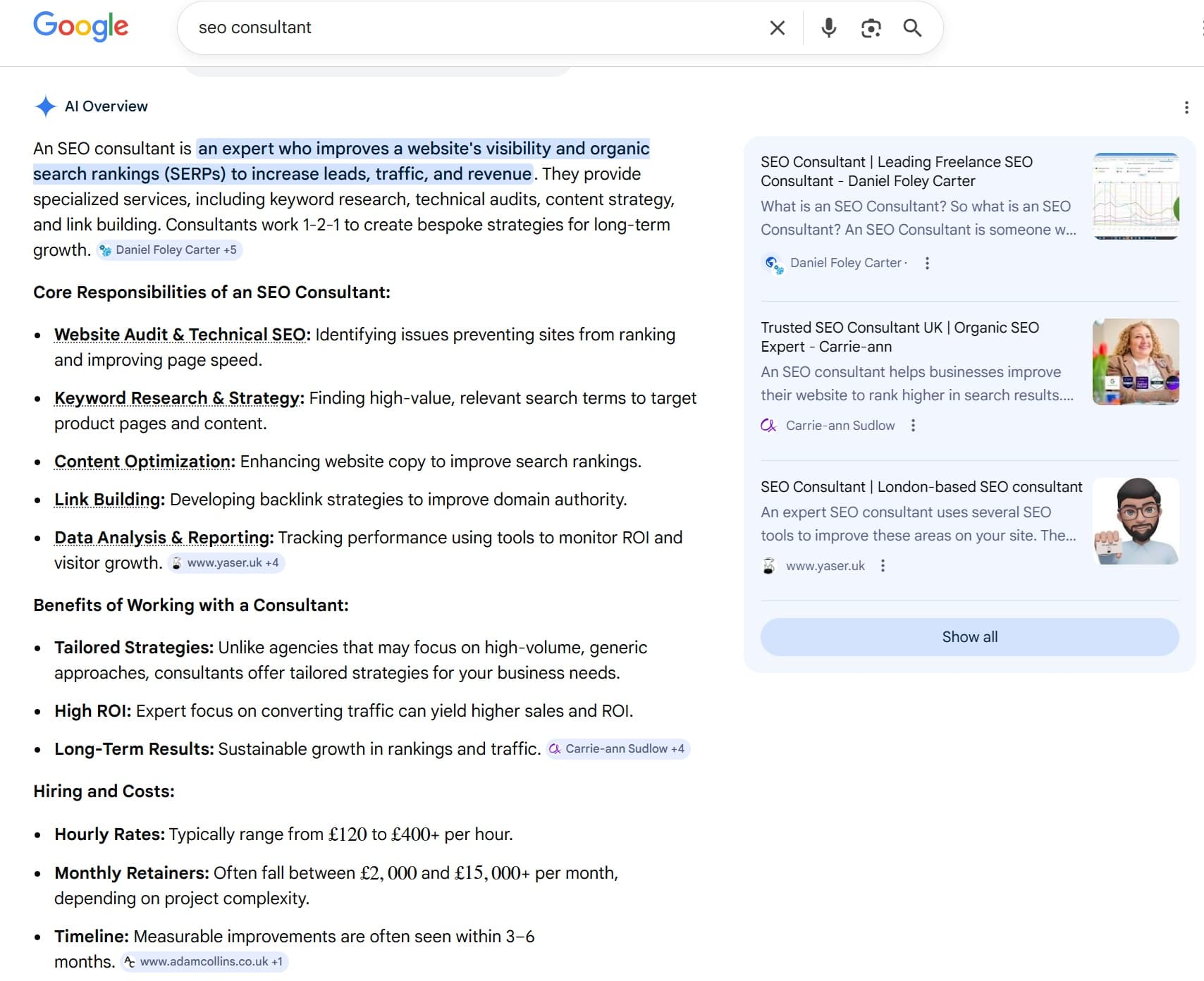Click the 'Hiring and Costs:' heading

coord(104,791)
